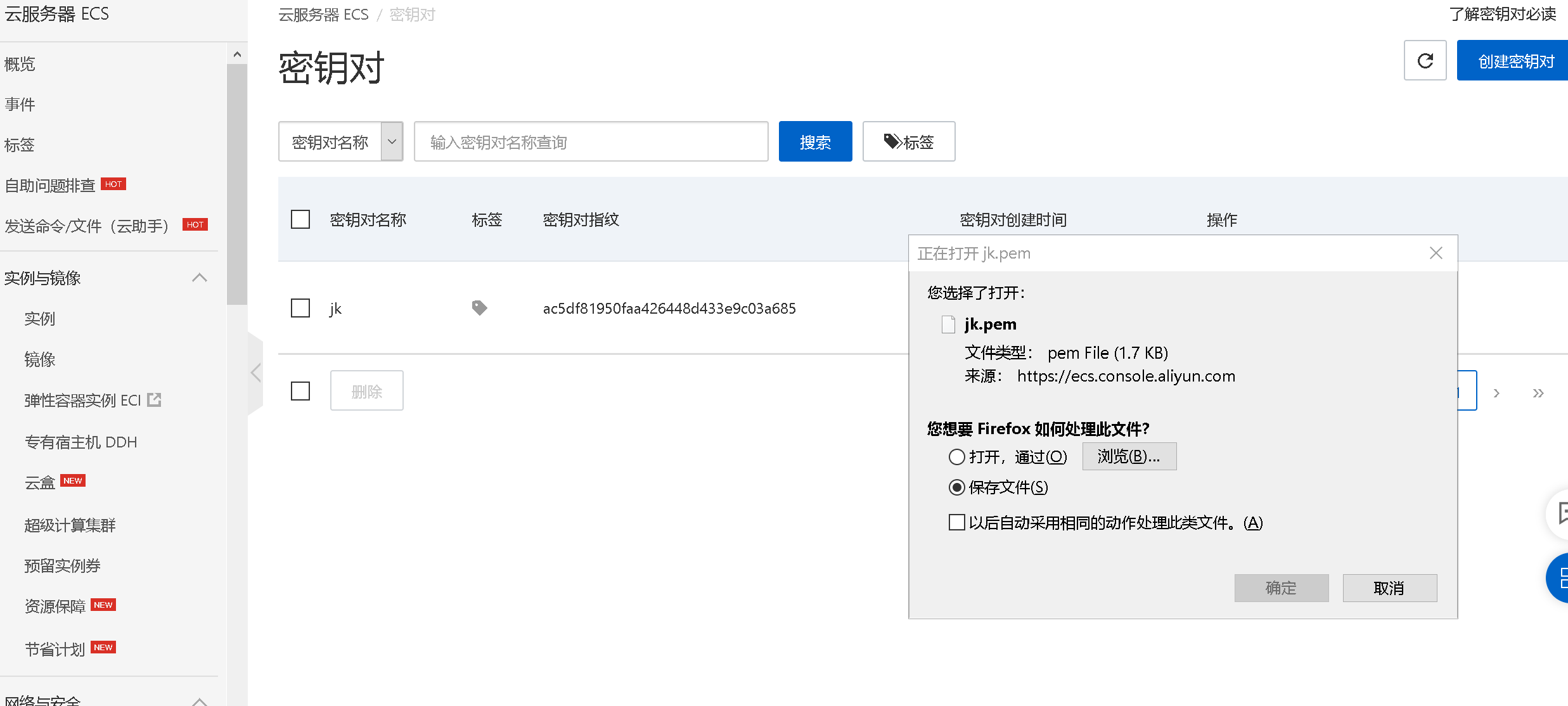Click key pair name jk
1568x706 pixels.
coord(335,309)
